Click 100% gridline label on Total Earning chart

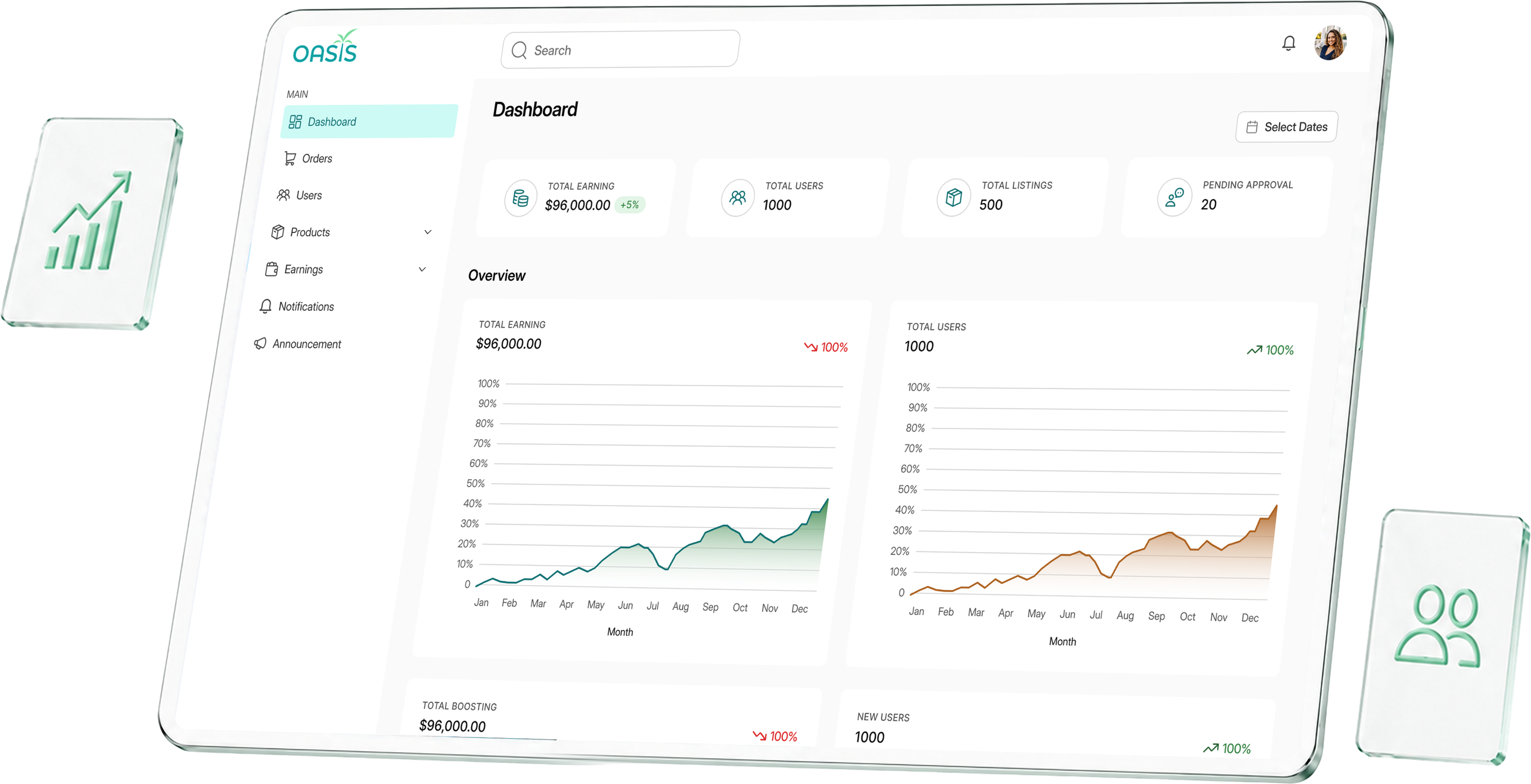click(x=489, y=384)
